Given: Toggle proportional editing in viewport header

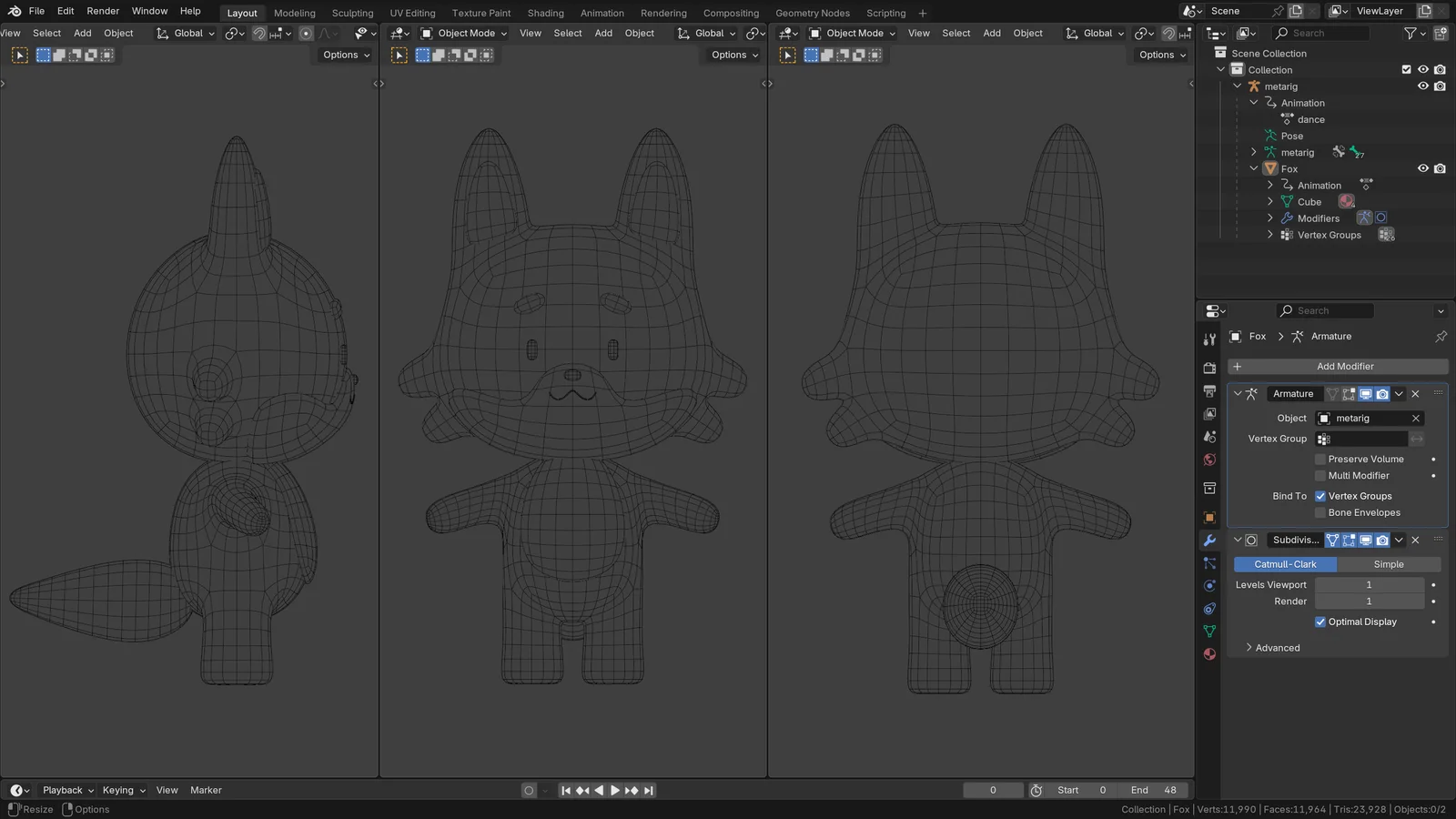Looking at the screenshot, I should (306, 33).
